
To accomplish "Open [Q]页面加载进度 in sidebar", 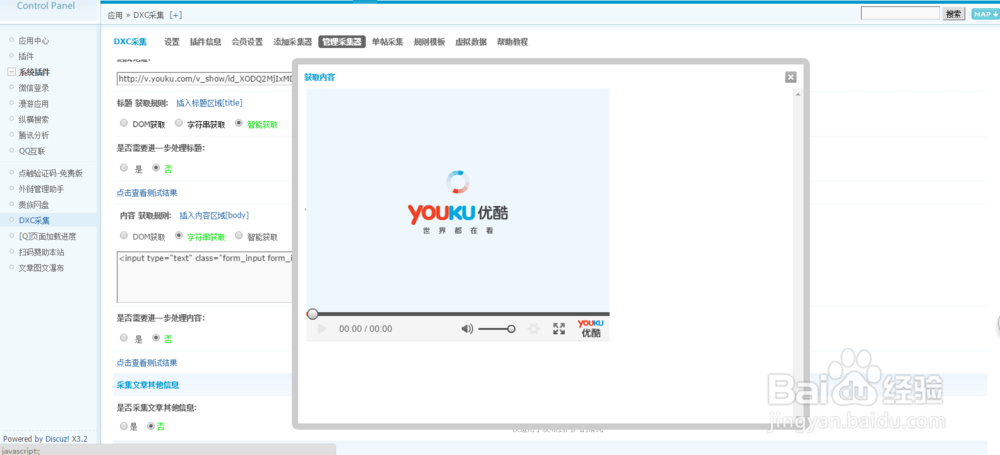I will click(48, 236).
